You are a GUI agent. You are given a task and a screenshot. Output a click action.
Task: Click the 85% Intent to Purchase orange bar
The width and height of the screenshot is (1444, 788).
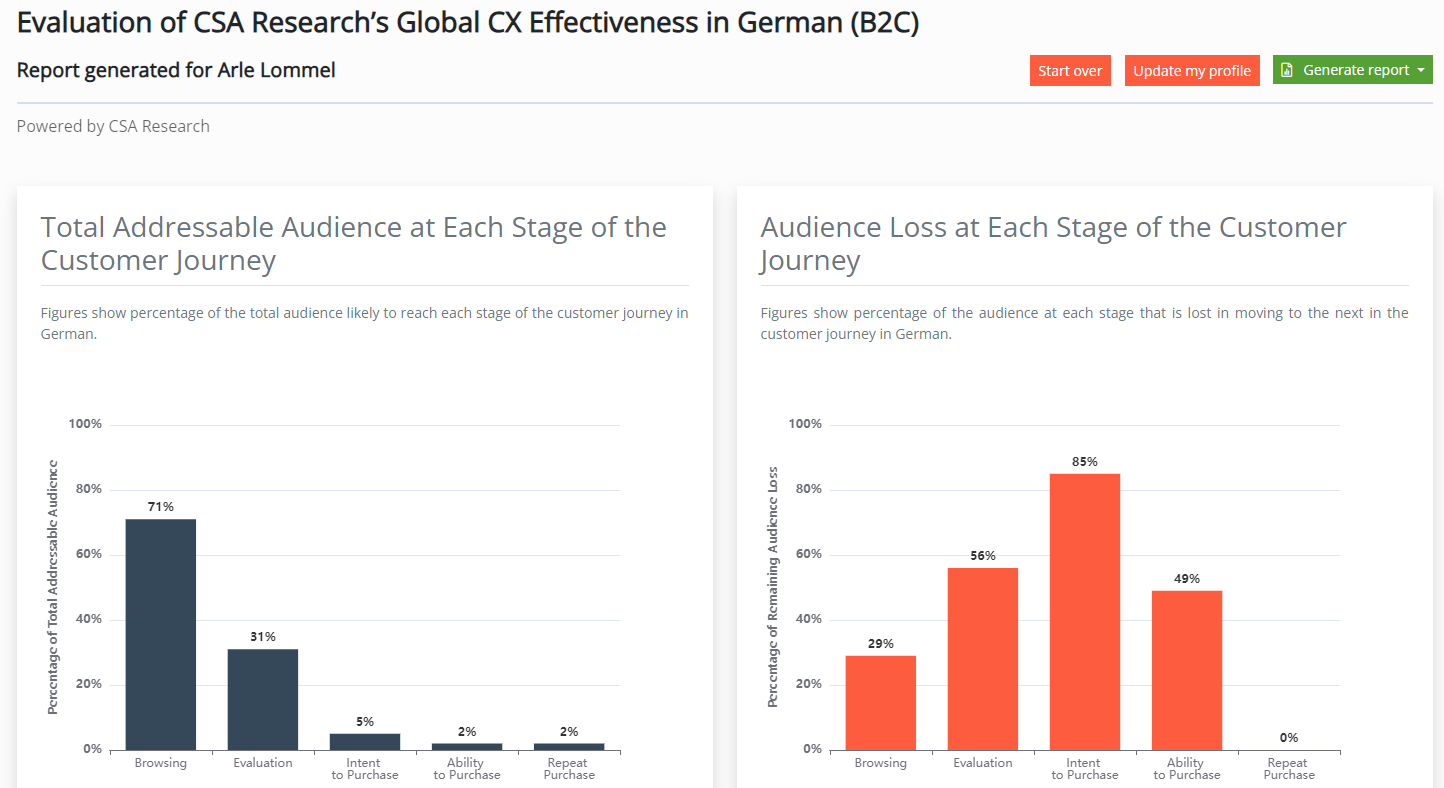click(x=1085, y=611)
